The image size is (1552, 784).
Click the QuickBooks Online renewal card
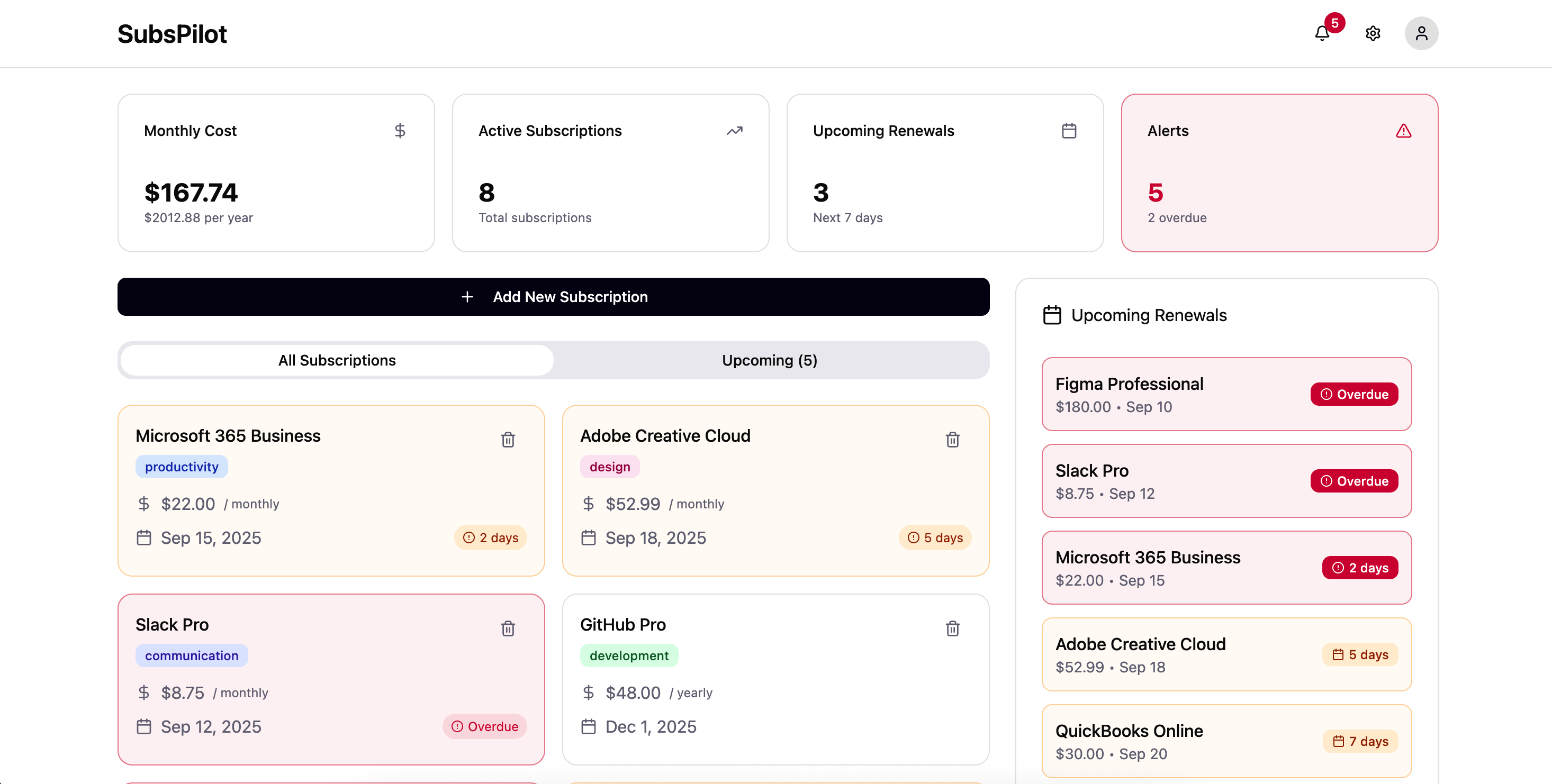[x=1226, y=741]
